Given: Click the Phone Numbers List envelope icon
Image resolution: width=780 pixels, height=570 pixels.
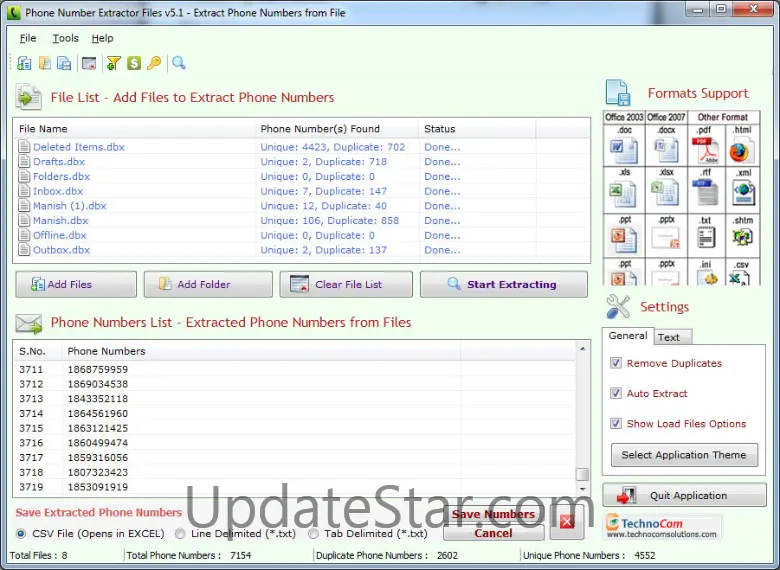Looking at the screenshot, I should [x=28, y=324].
